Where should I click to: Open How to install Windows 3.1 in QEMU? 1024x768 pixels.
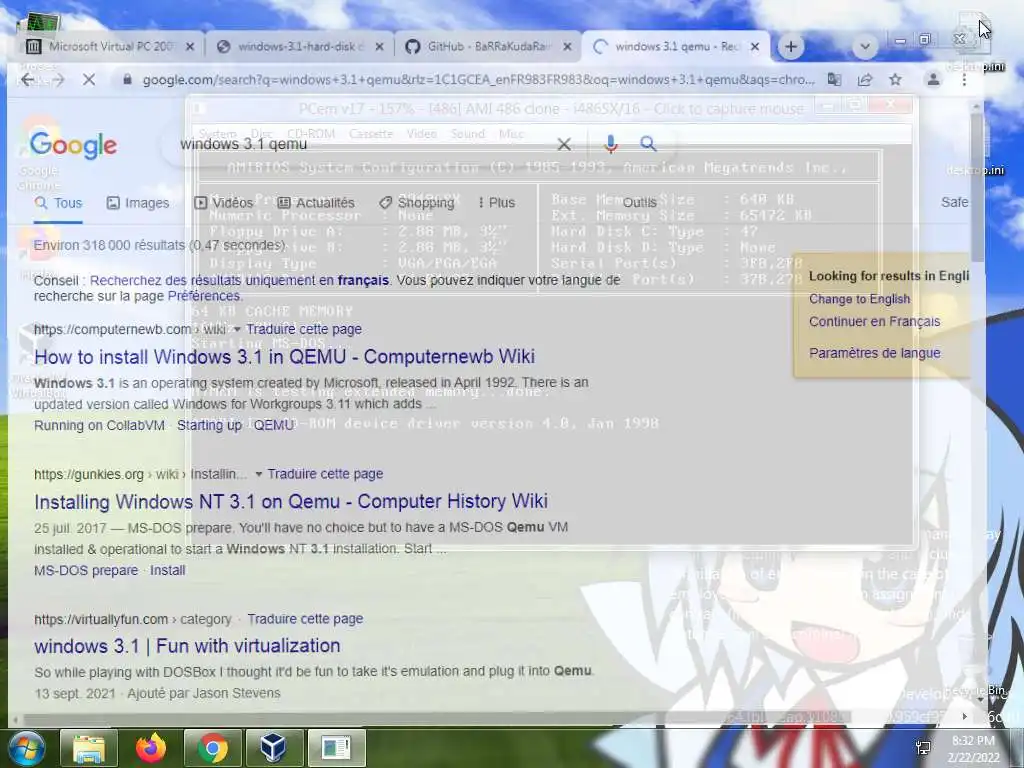(x=285, y=357)
